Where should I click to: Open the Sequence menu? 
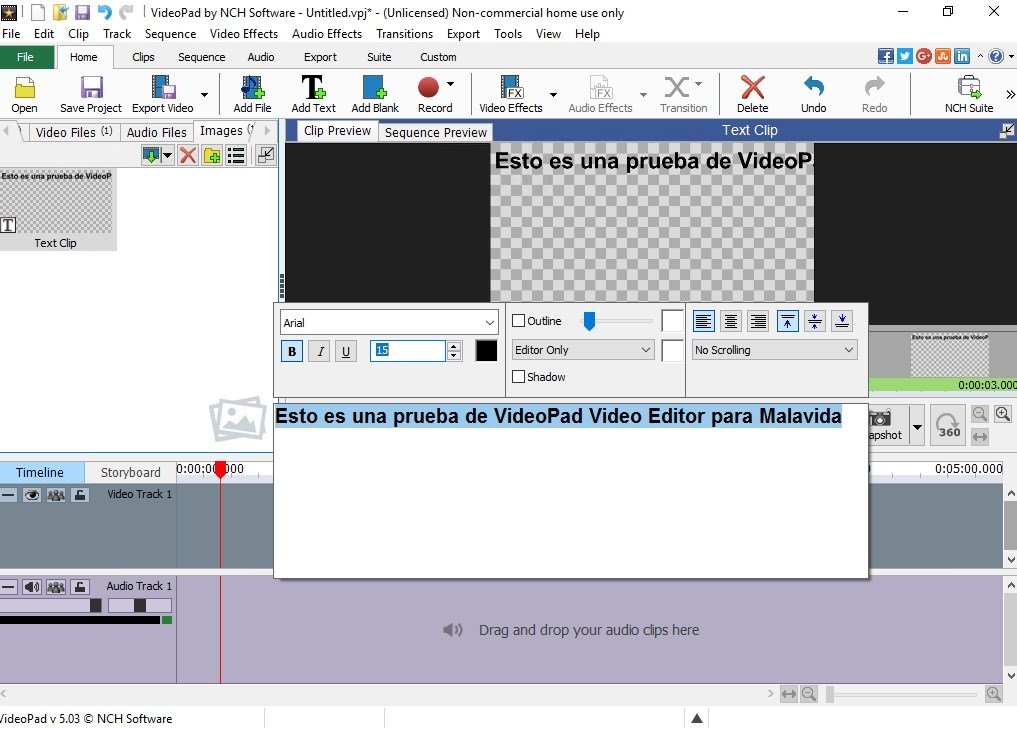click(x=170, y=34)
